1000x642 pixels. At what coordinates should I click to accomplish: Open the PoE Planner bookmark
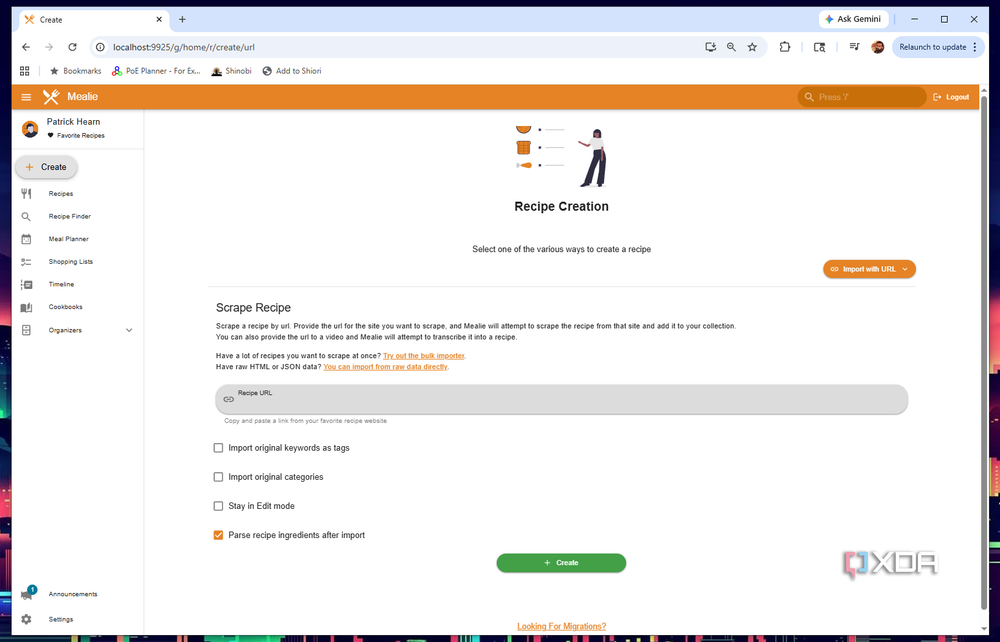[156, 71]
